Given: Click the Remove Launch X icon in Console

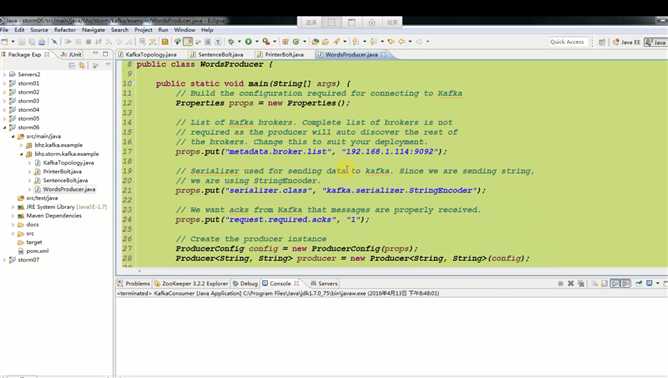Looking at the screenshot, I should click(571, 283).
